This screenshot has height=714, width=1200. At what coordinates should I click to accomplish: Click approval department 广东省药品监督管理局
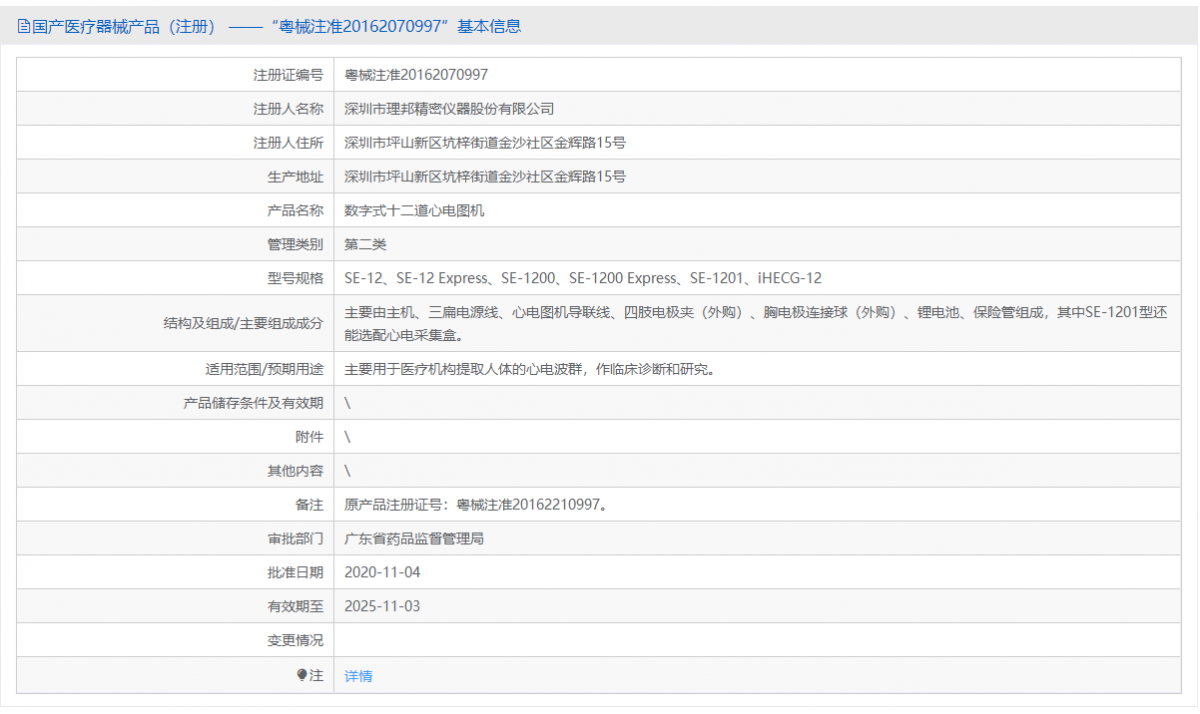pos(414,539)
